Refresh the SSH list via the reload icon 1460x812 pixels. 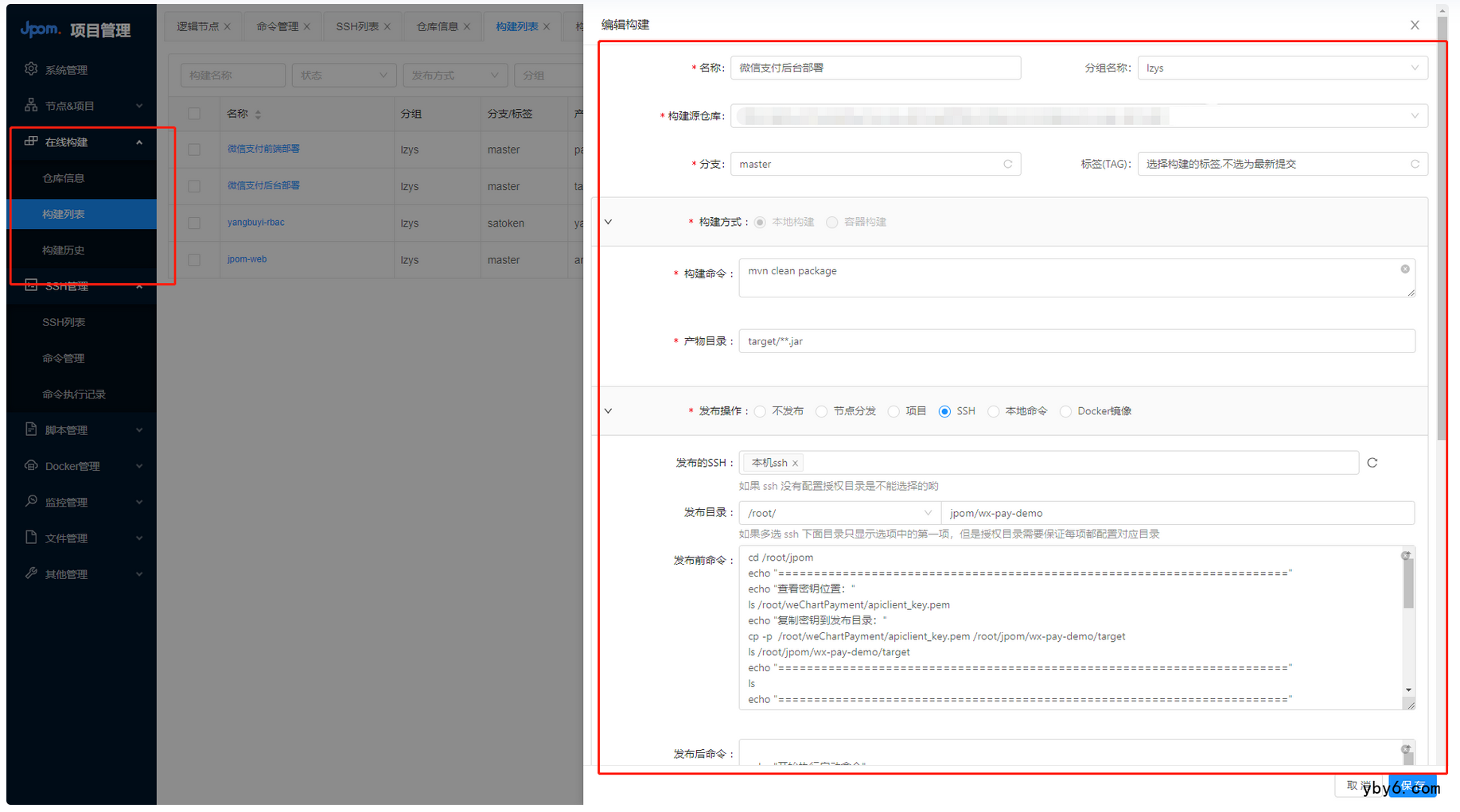coord(1372,462)
